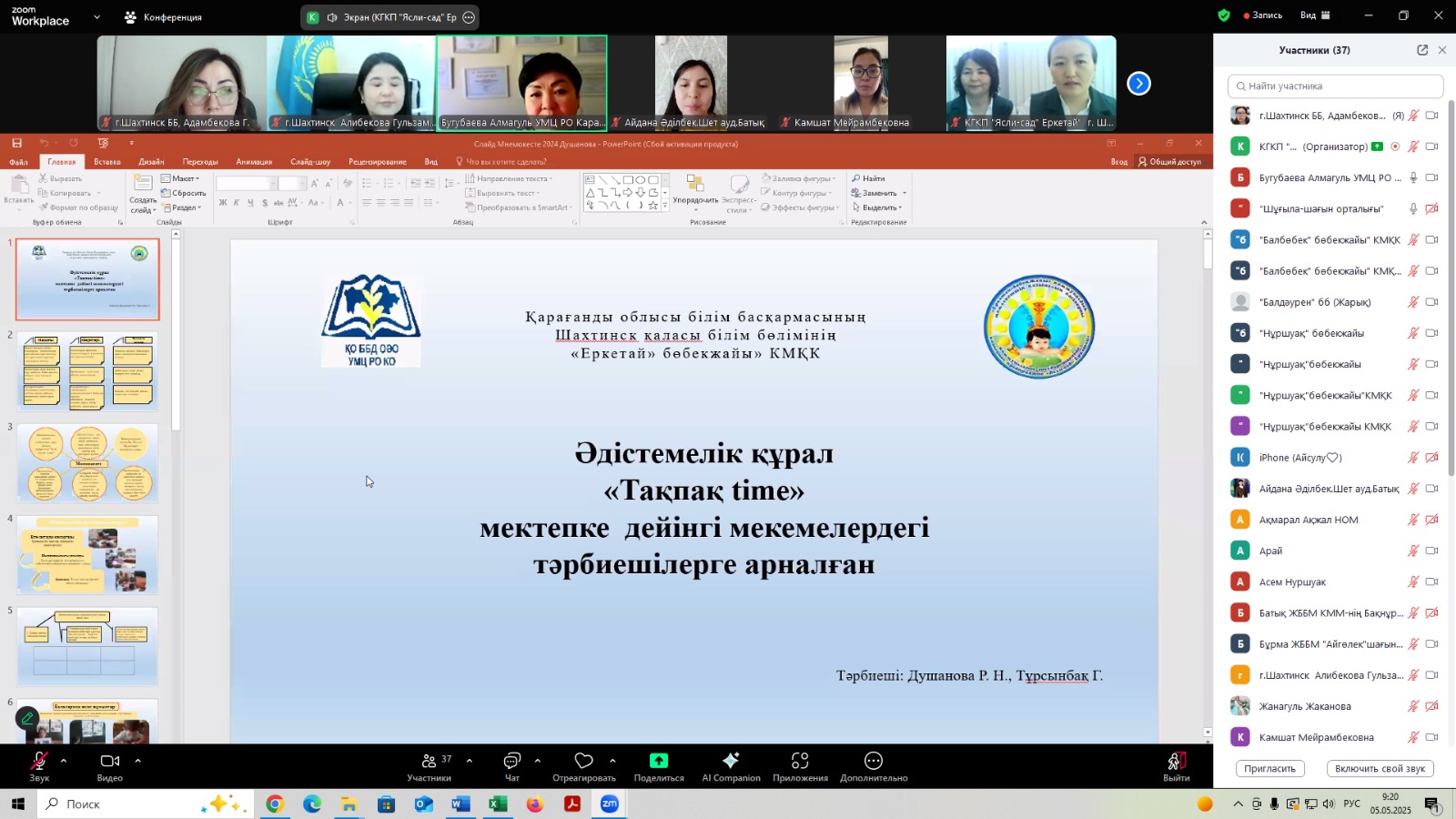Open the Вставка ribbon tab

click(107, 162)
